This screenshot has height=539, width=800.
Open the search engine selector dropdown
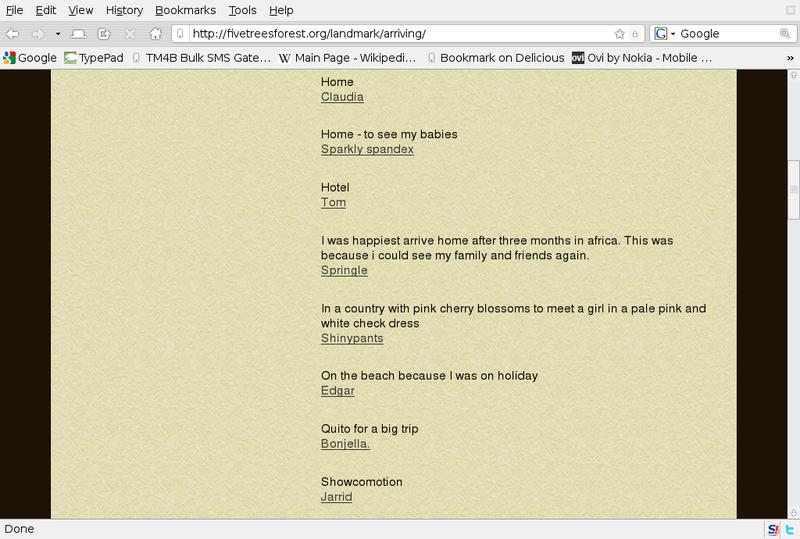tap(665, 34)
